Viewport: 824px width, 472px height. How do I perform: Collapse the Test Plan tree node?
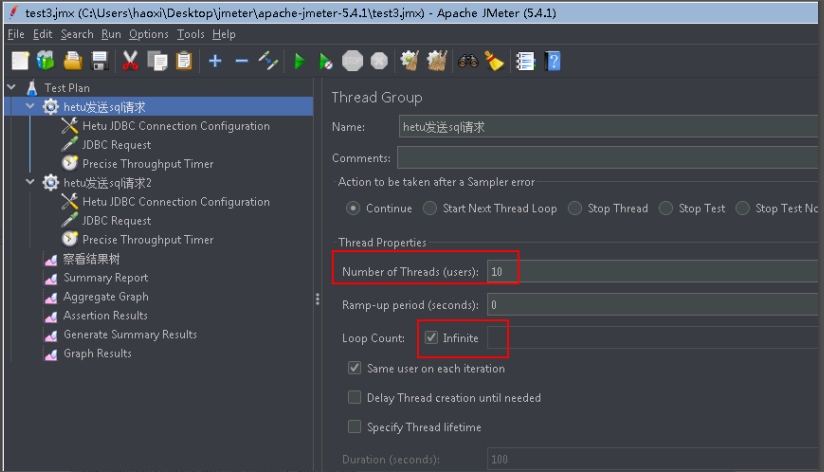pyautogui.click(x=12, y=87)
